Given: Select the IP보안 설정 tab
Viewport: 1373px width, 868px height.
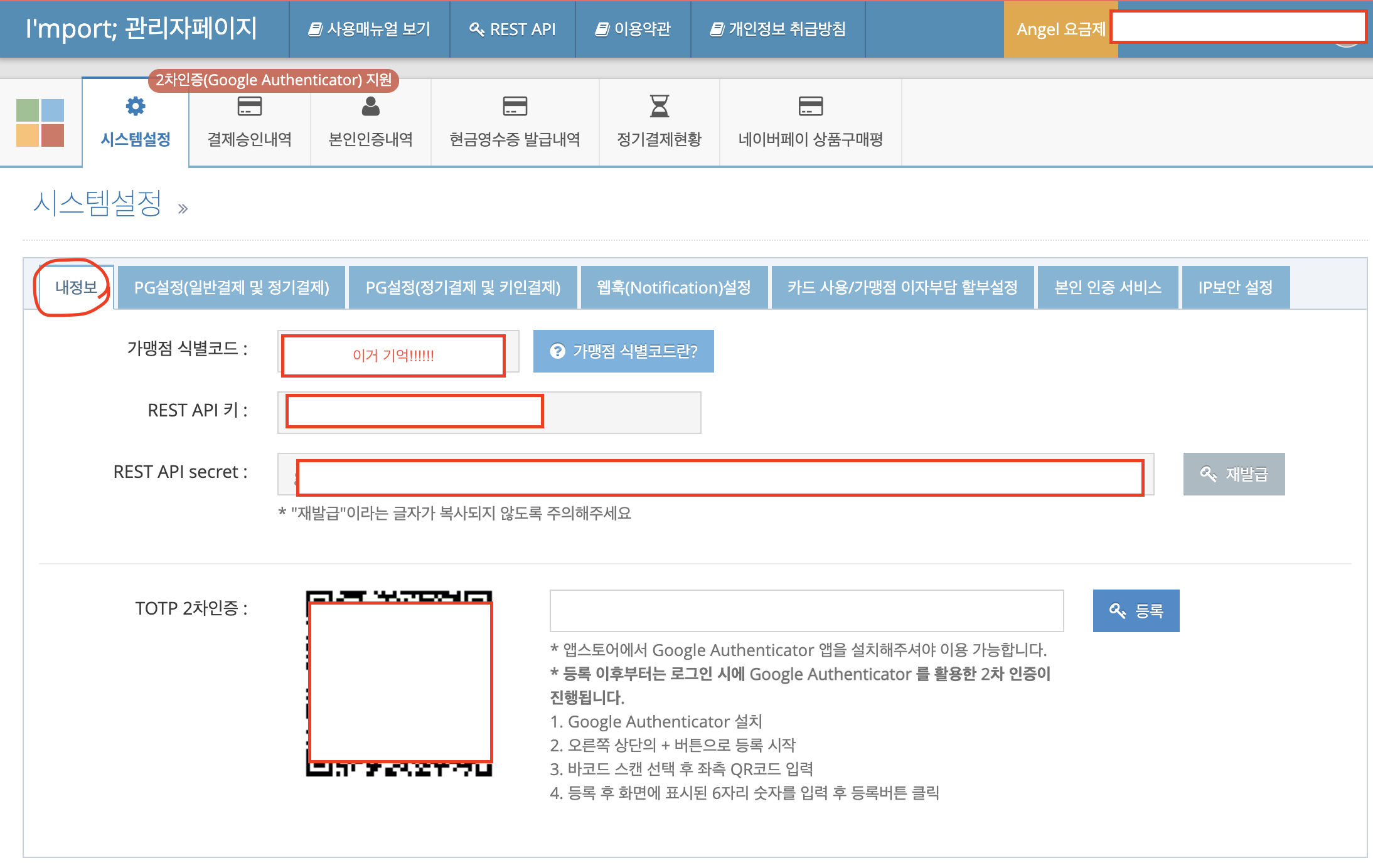Looking at the screenshot, I should (x=1235, y=287).
